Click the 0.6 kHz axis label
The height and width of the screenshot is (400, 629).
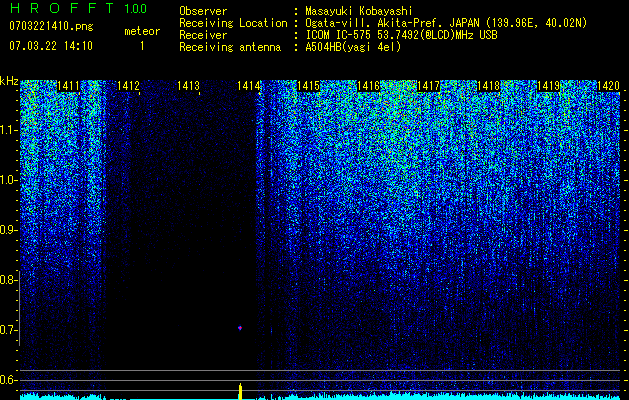tap(8, 380)
